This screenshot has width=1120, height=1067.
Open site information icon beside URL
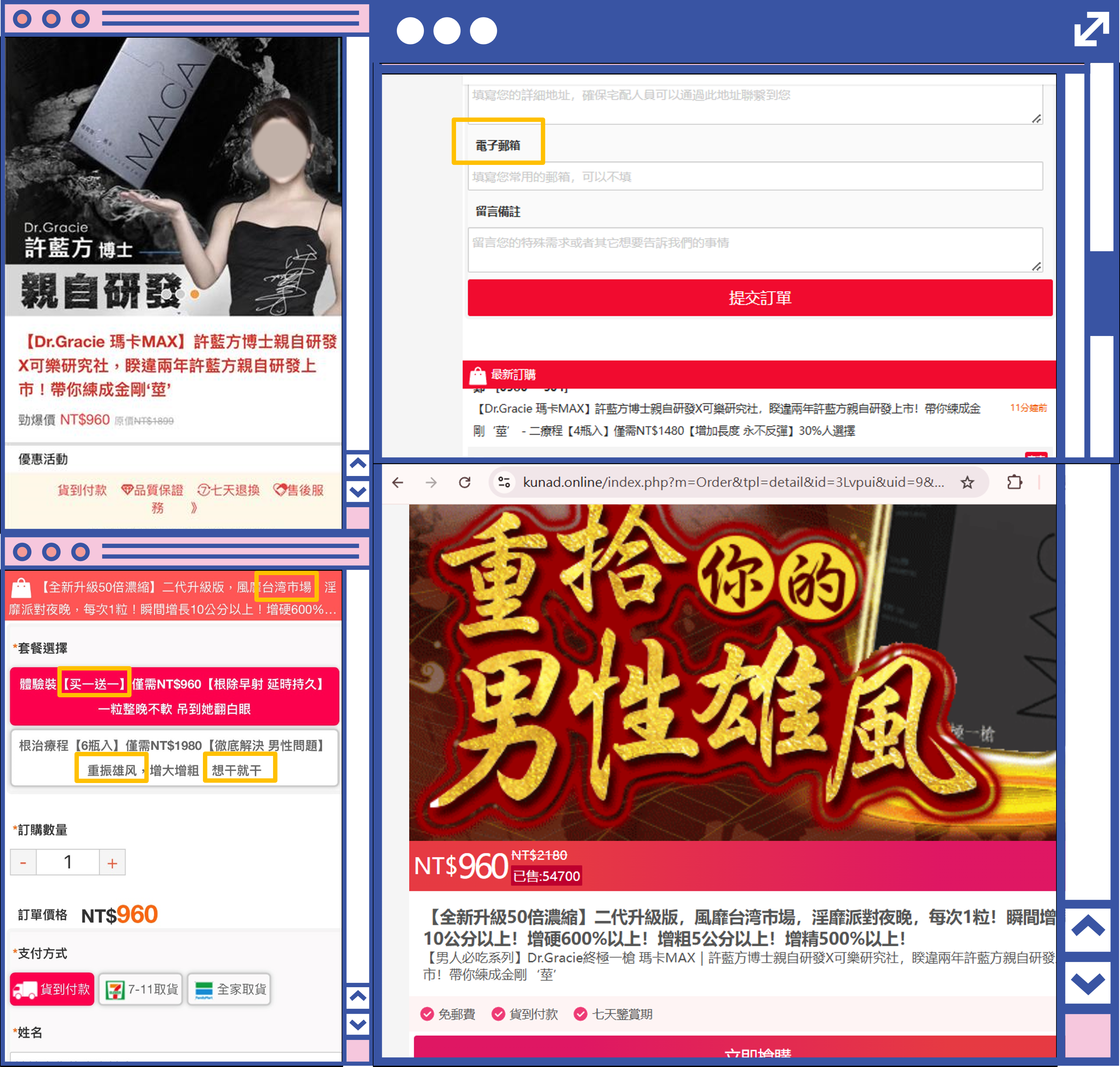pyautogui.click(x=504, y=483)
